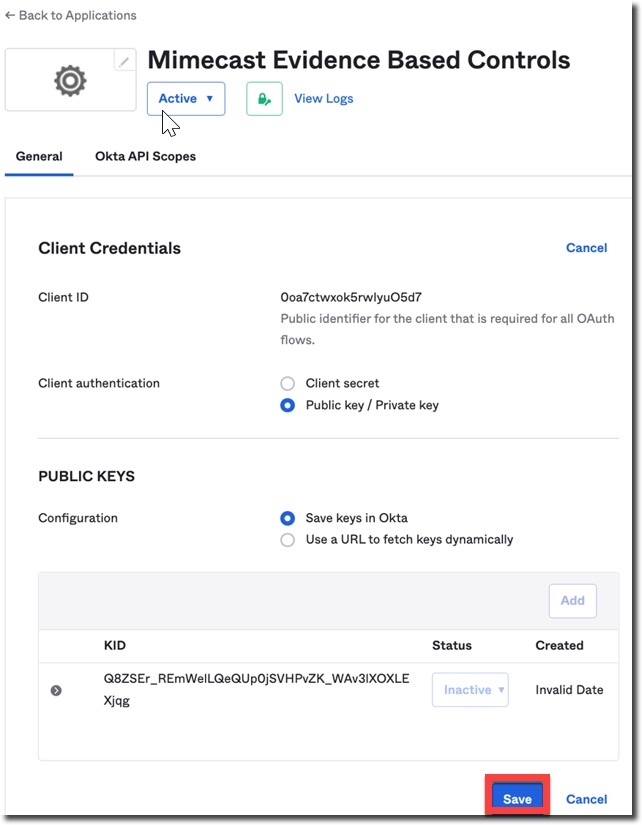Enable Use a URL to fetch keys dynamically

[x=284, y=540]
